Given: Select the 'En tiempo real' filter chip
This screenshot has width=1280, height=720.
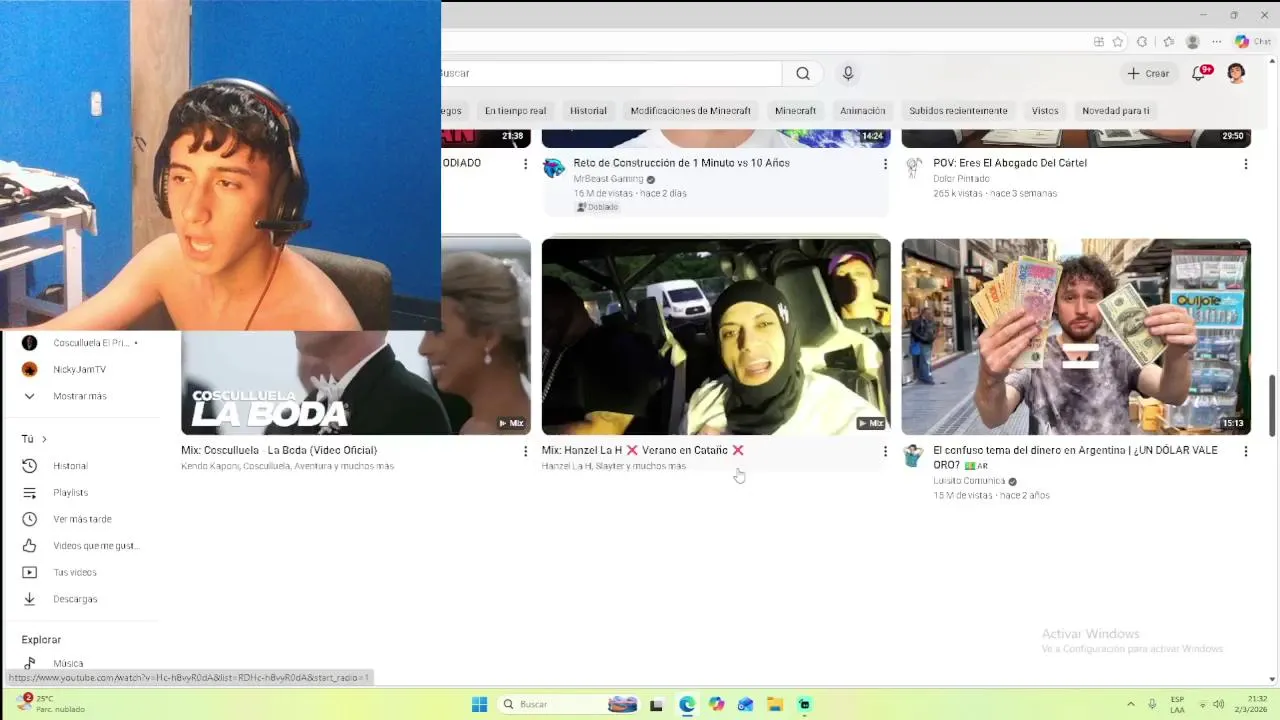Looking at the screenshot, I should pos(515,111).
